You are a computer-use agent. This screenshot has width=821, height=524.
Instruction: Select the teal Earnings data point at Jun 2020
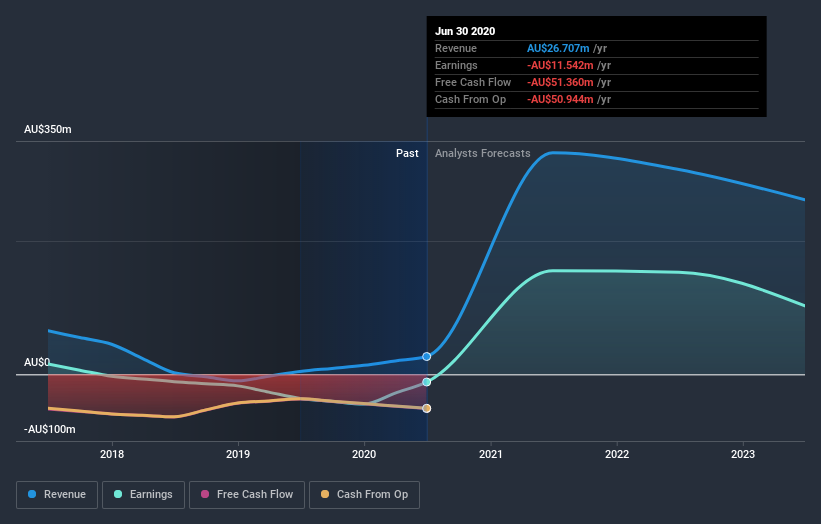click(x=427, y=382)
